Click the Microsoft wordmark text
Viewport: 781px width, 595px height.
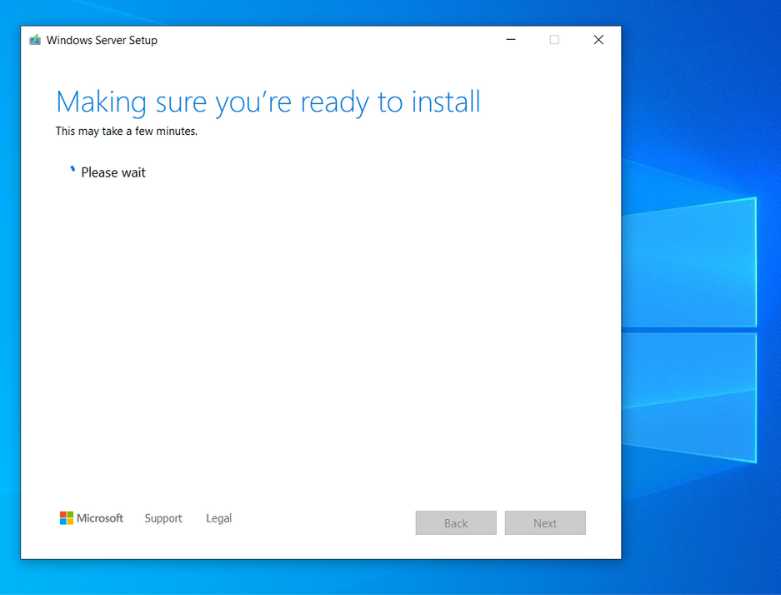coord(100,518)
